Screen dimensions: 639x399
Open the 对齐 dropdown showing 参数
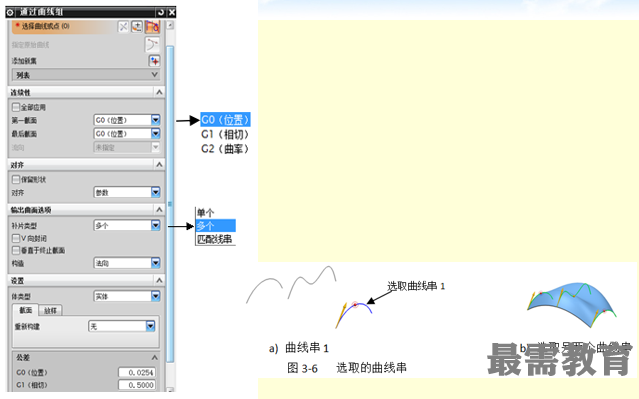(127, 192)
